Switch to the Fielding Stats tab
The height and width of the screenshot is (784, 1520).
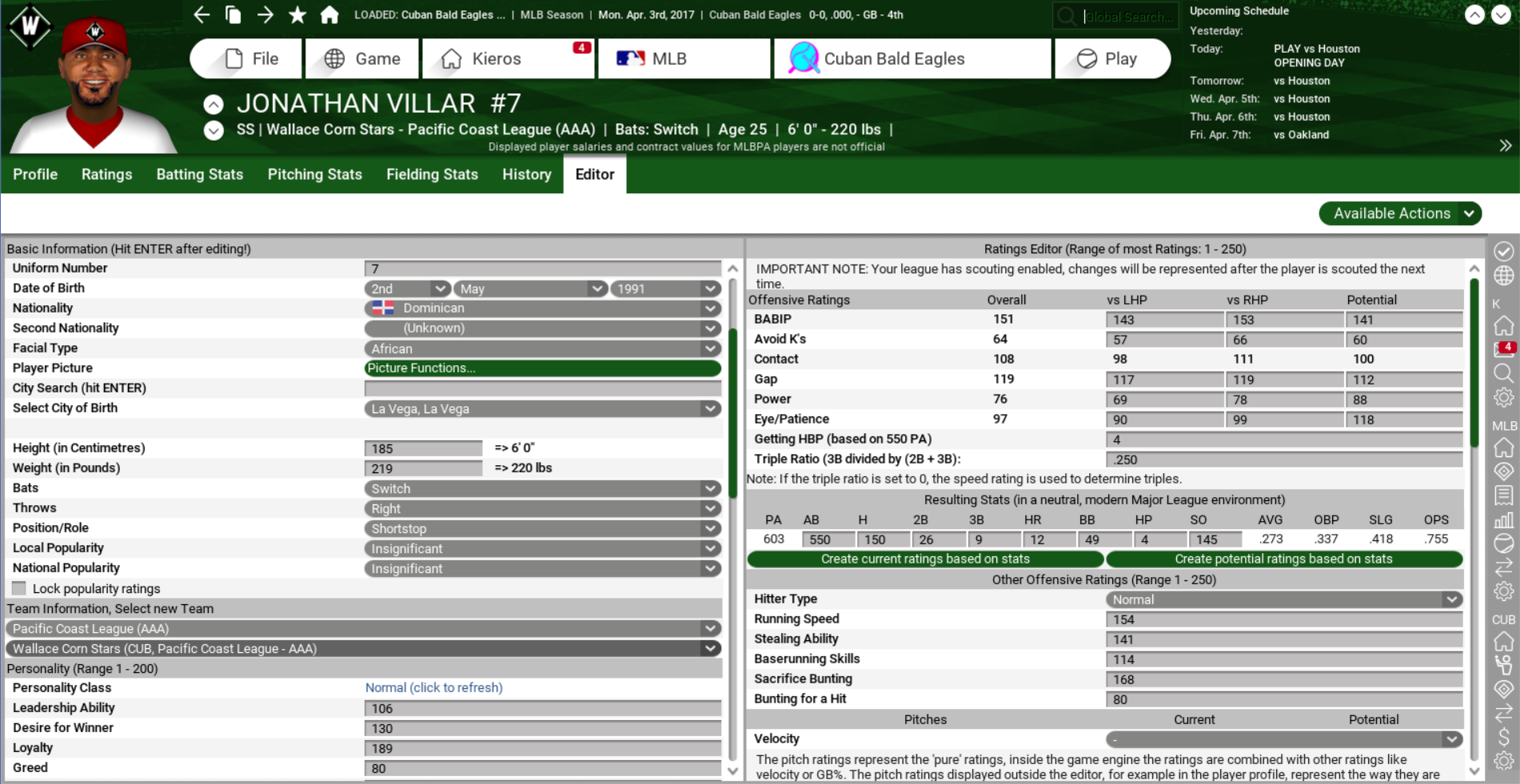click(x=433, y=174)
